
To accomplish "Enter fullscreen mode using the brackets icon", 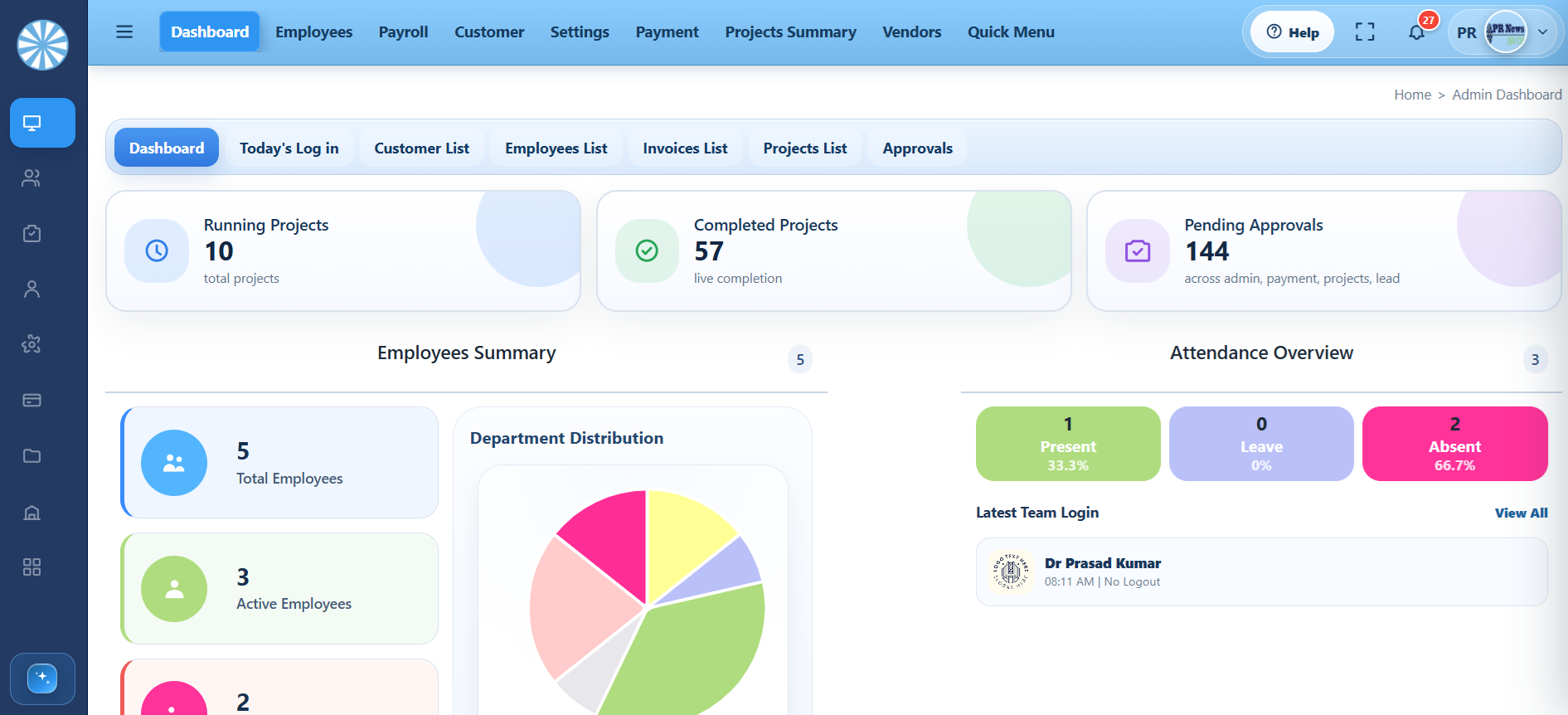I will (x=1365, y=32).
